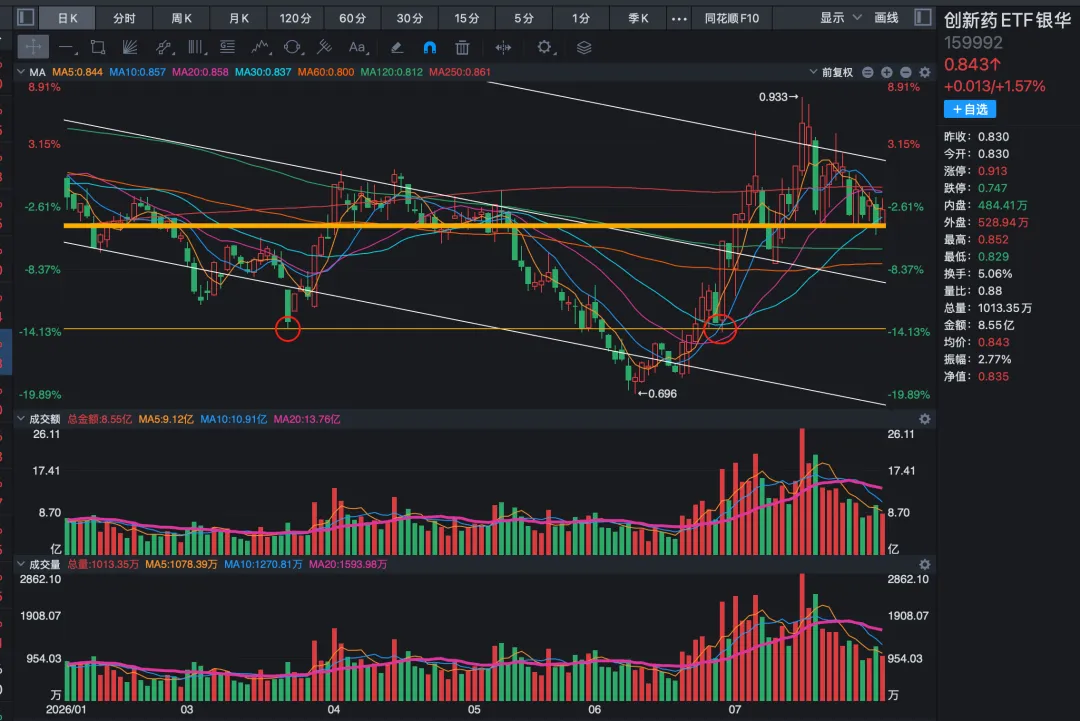Viewport: 1080px width, 721px height.
Task: Click the 总金额:8.55亿 label
Action: (99, 419)
